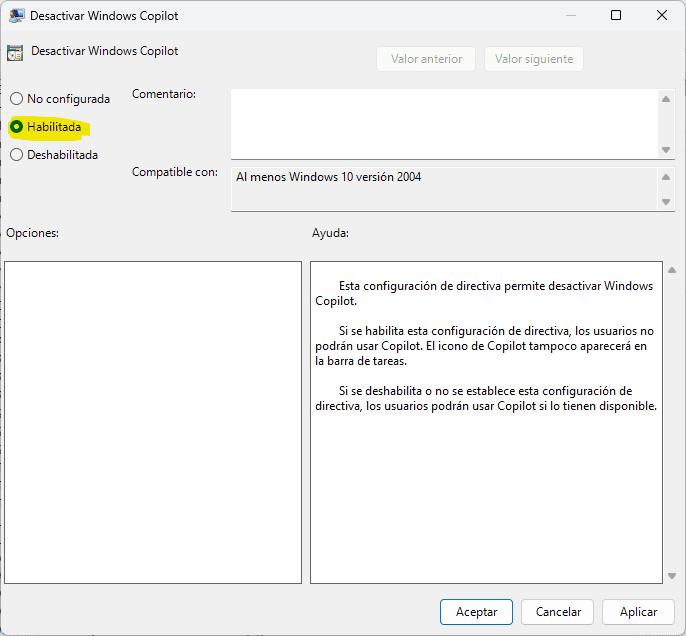Click the 'Compatible con:' label
Image resolution: width=686 pixels, height=636 pixels.
coord(175,172)
